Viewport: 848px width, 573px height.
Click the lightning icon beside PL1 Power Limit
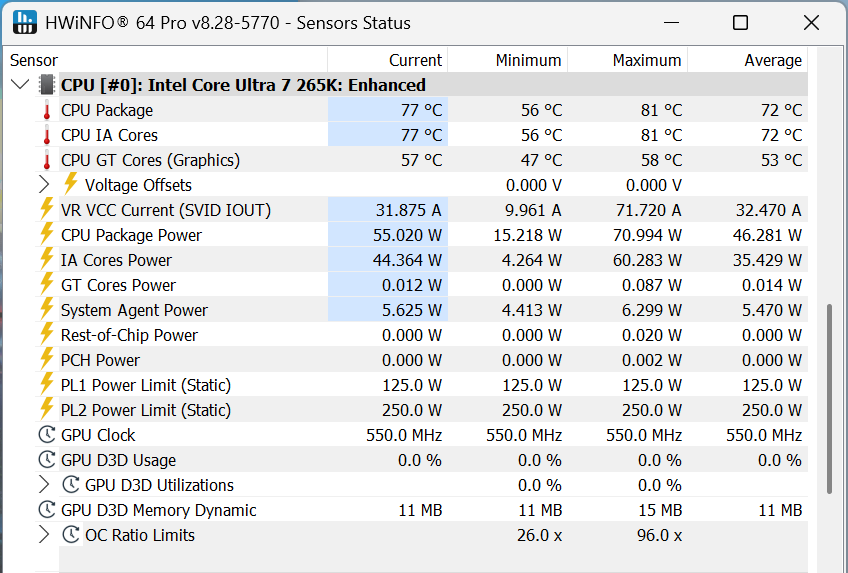46,385
